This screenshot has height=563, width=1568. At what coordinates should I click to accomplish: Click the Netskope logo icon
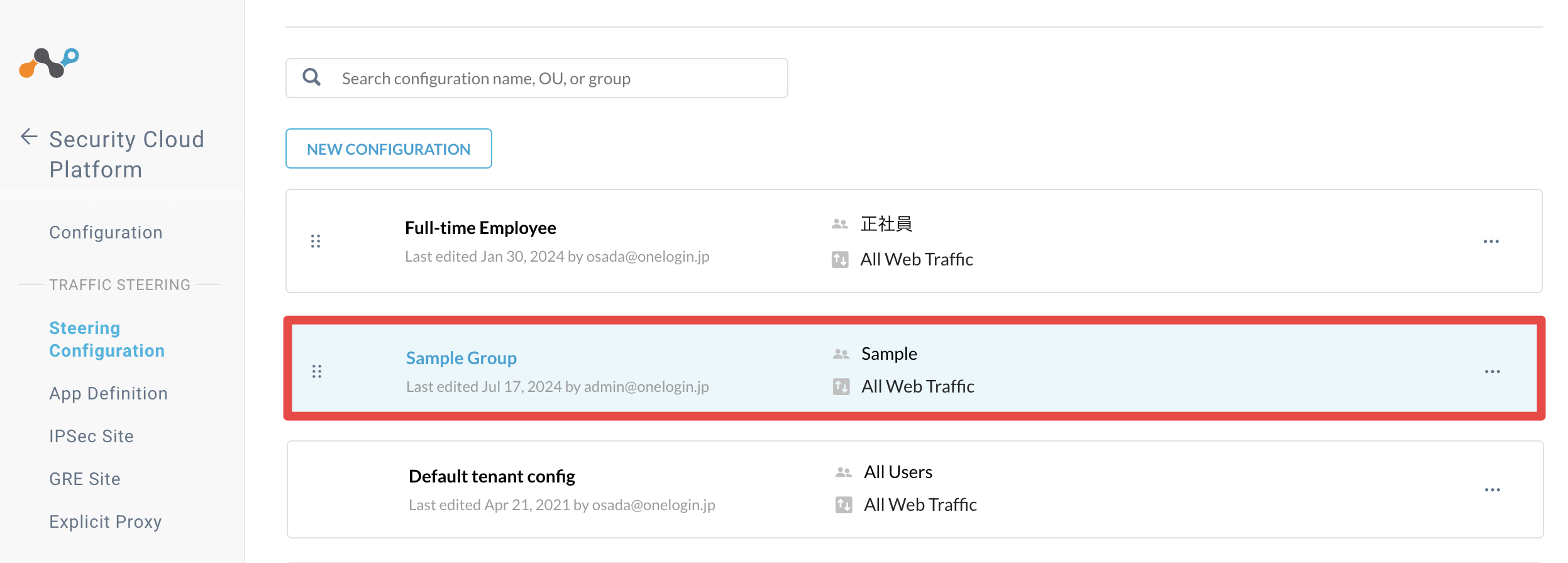click(49, 63)
